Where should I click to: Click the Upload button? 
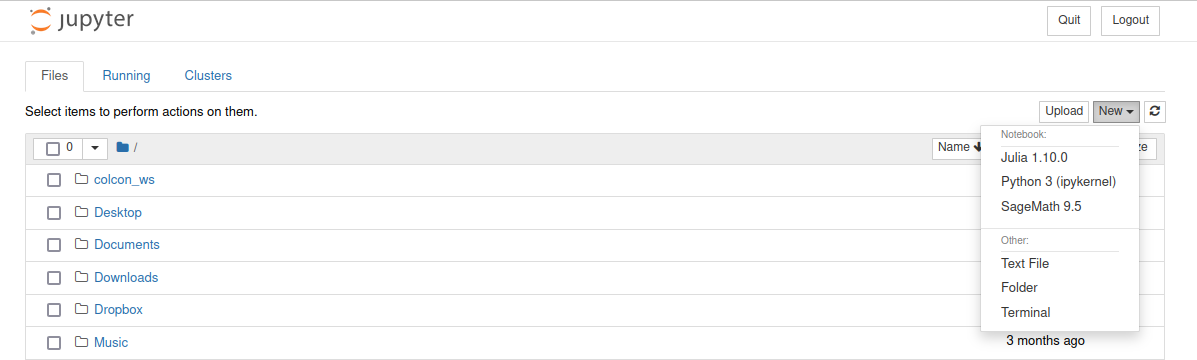tap(1064, 111)
